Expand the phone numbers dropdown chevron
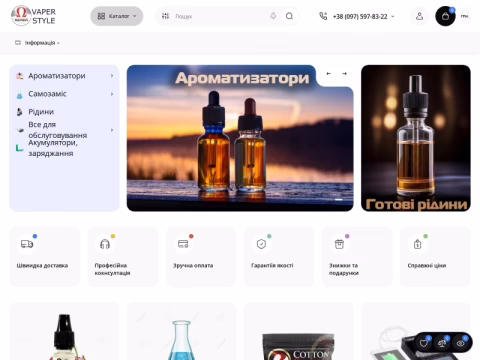 pyautogui.click(x=393, y=16)
